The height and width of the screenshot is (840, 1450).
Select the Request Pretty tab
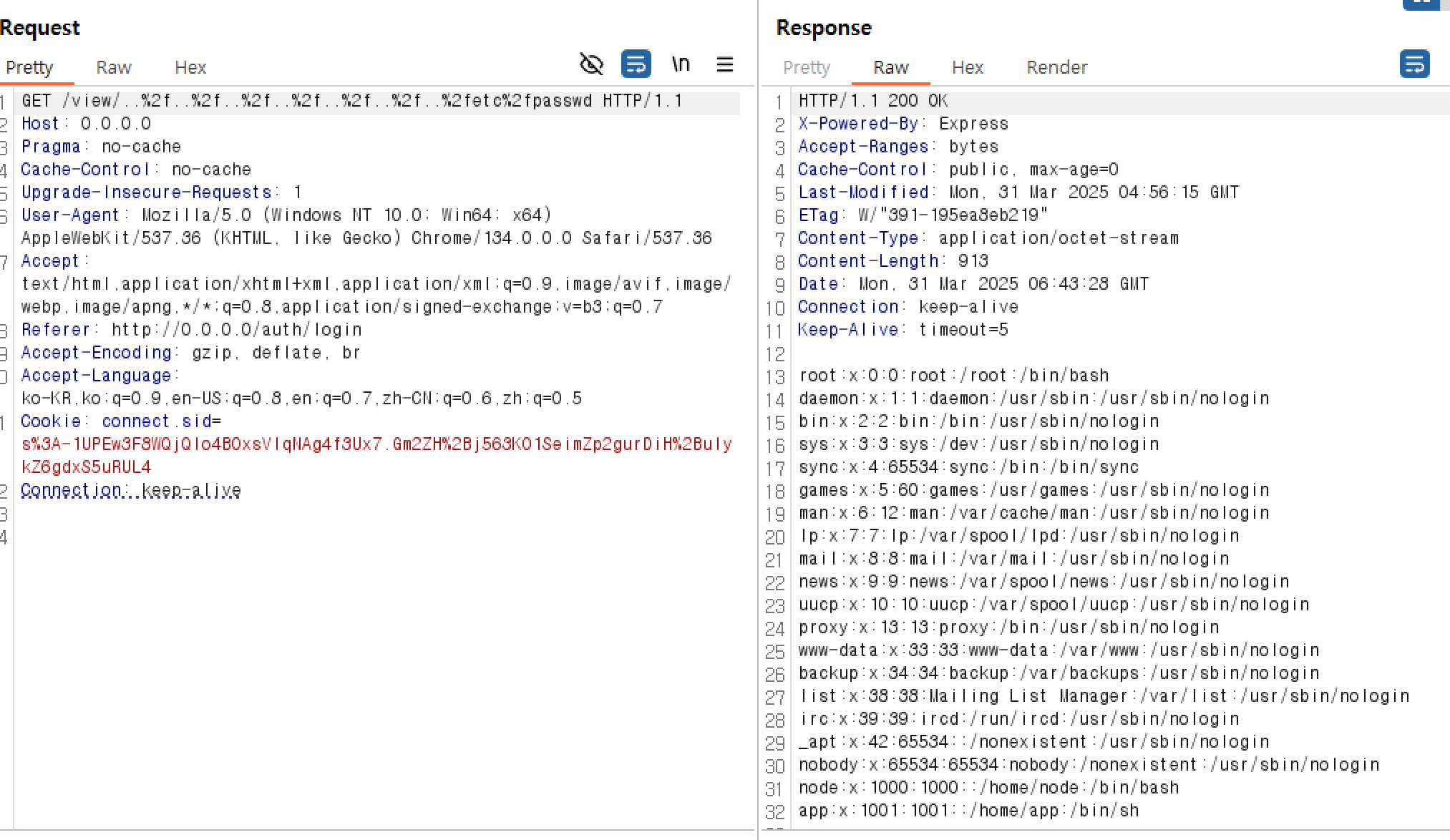click(29, 67)
